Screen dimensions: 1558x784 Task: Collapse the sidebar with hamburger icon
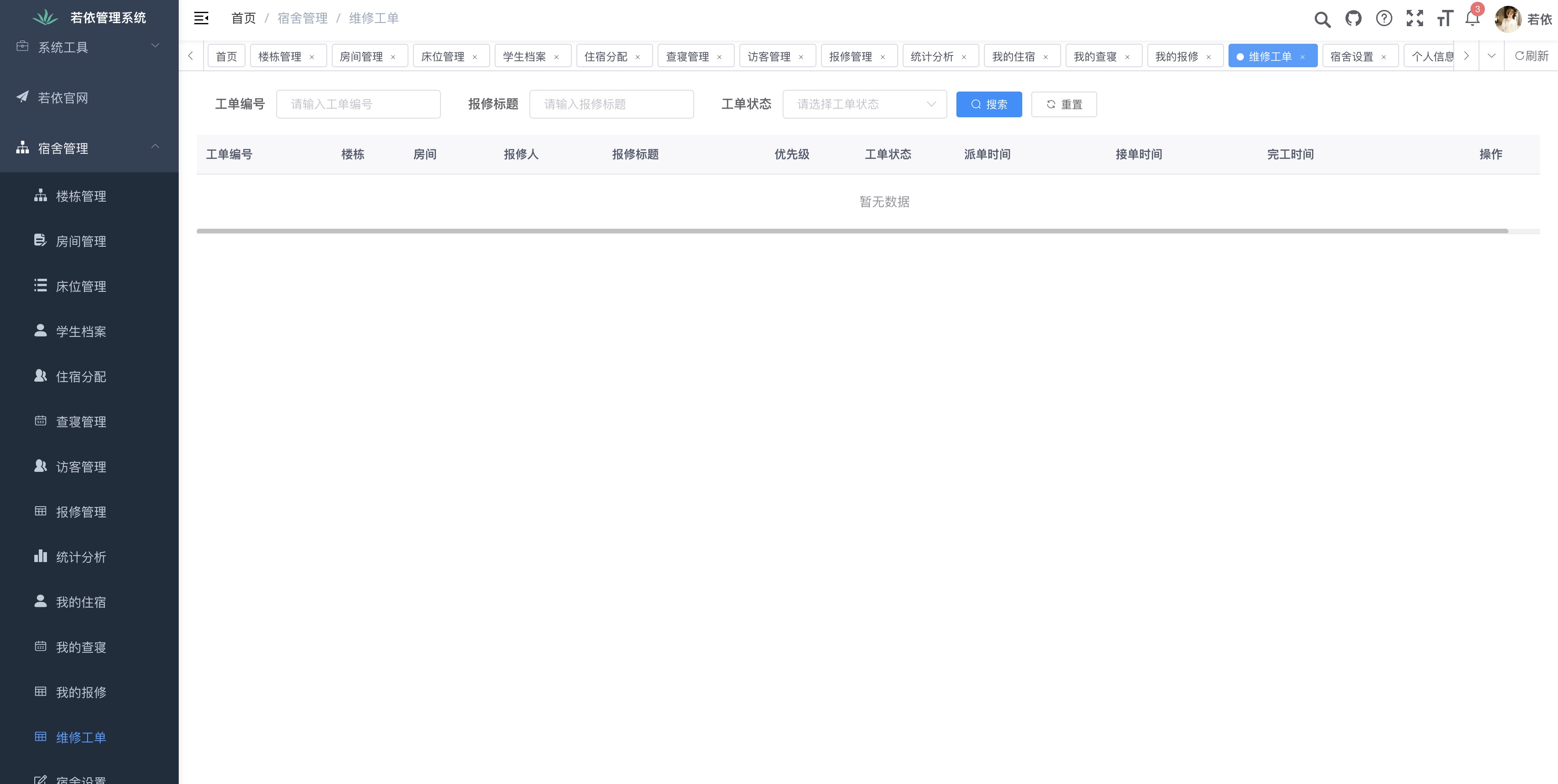tap(201, 18)
